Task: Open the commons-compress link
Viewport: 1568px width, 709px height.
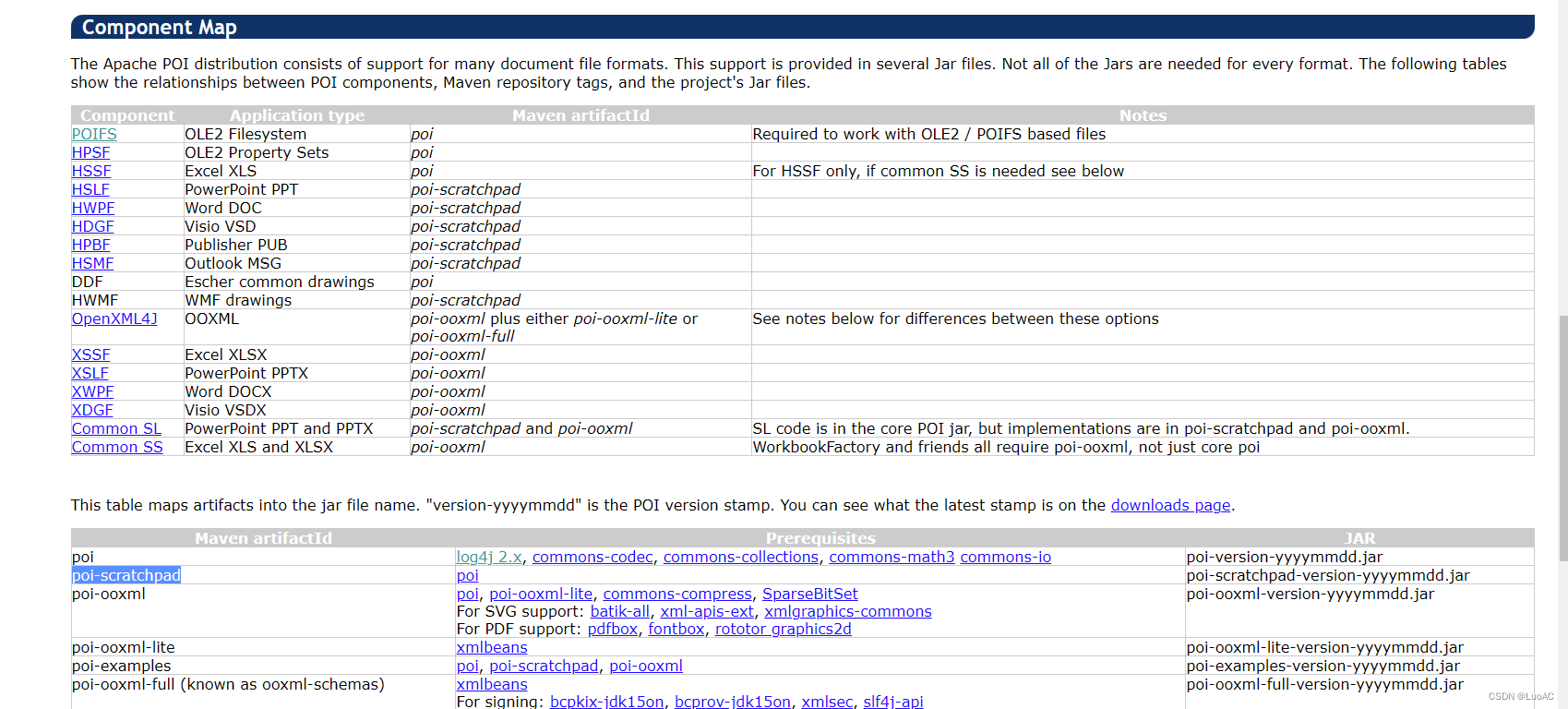Action: [x=677, y=594]
